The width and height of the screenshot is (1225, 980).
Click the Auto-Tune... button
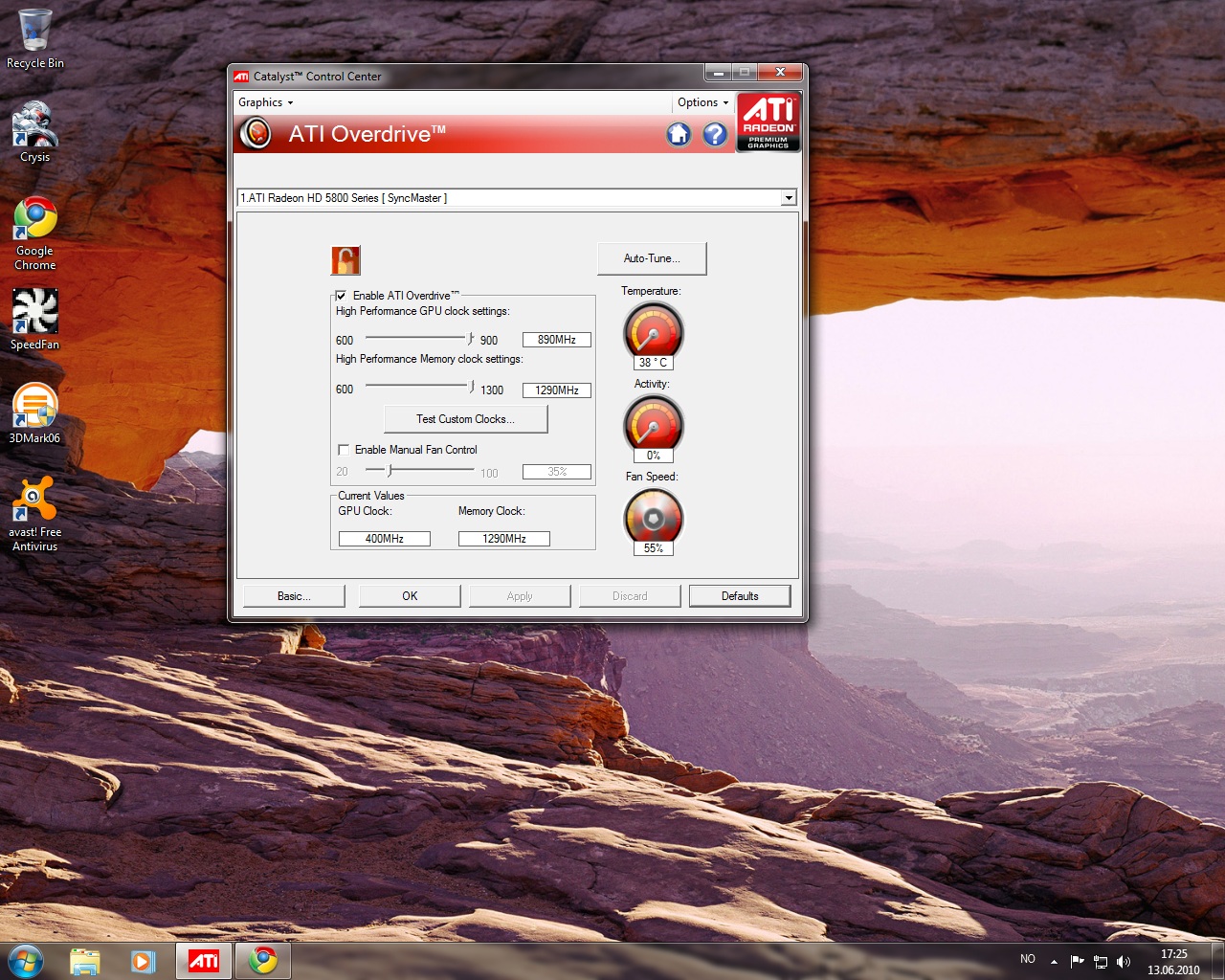[x=652, y=258]
